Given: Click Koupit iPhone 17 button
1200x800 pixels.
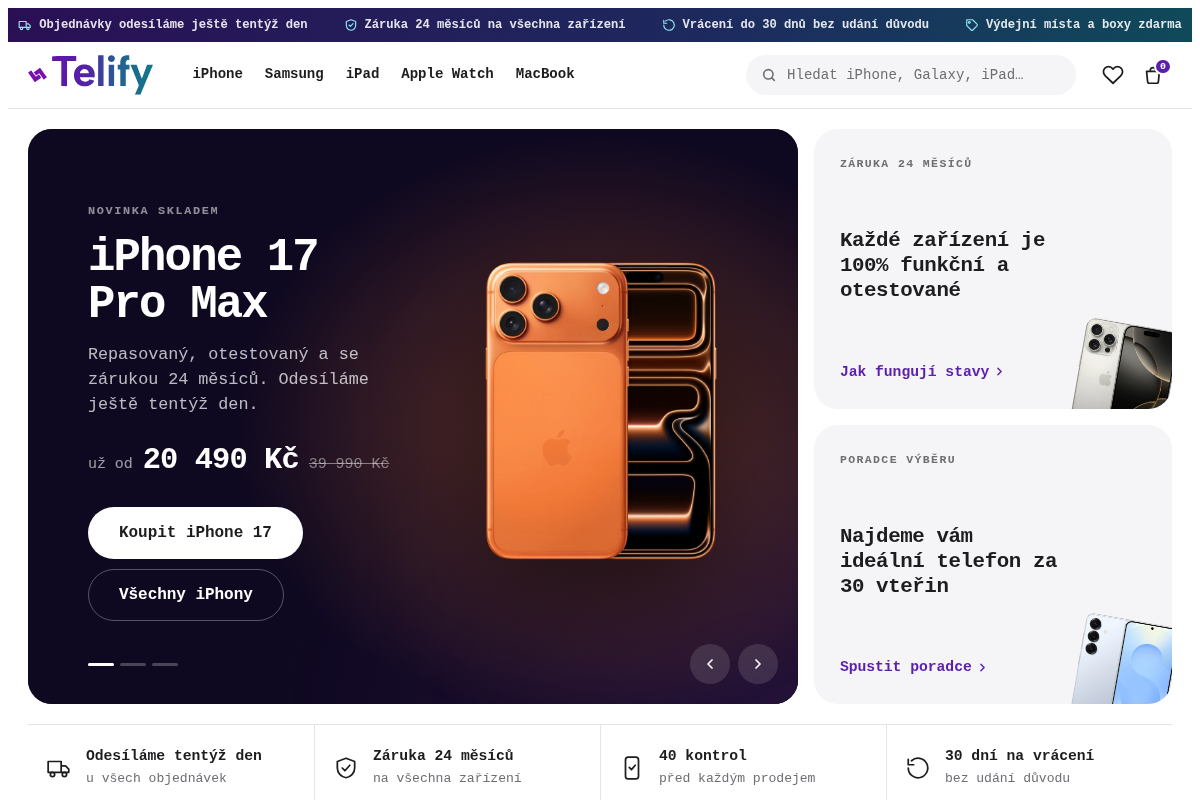Looking at the screenshot, I should pyautogui.click(x=195, y=533).
